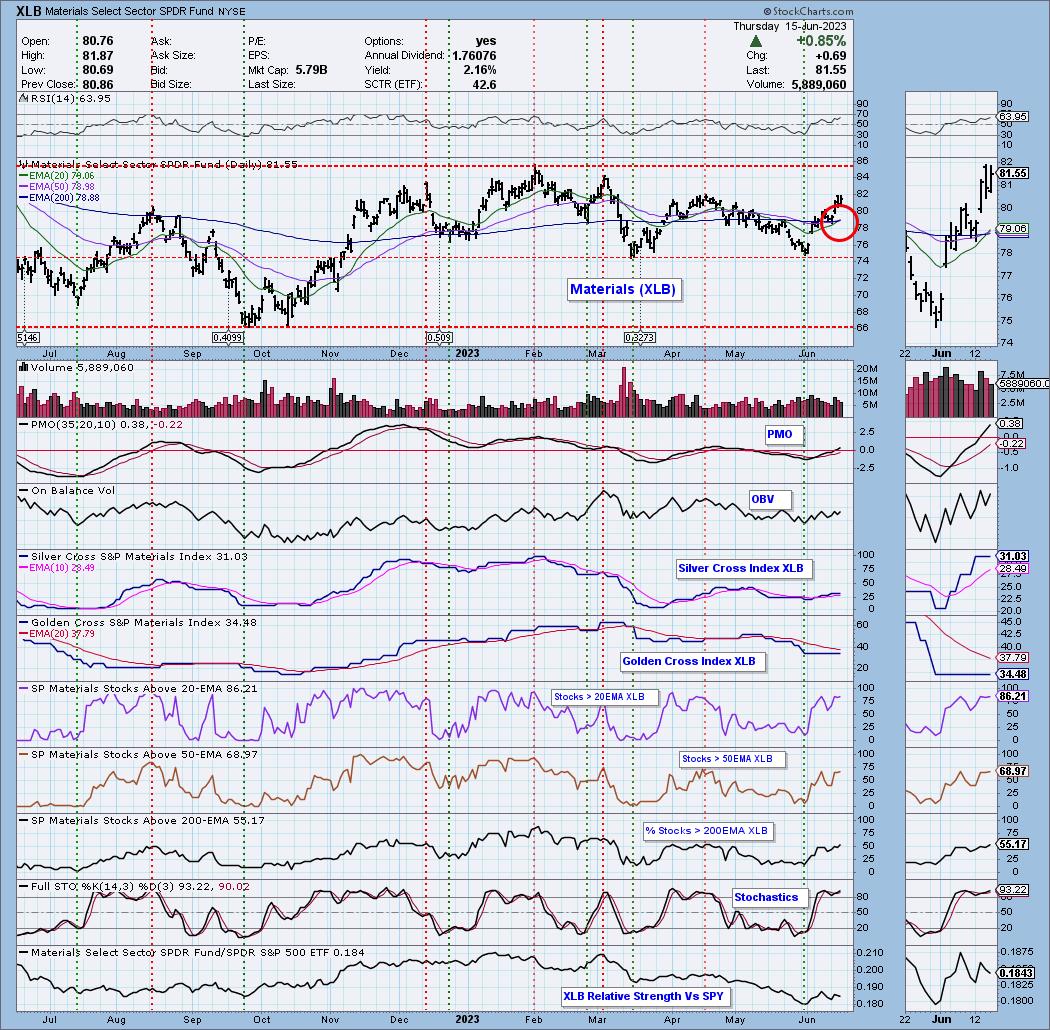Click the XLB ticker symbol in header
1050x1030 pixels.
tap(29, 11)
